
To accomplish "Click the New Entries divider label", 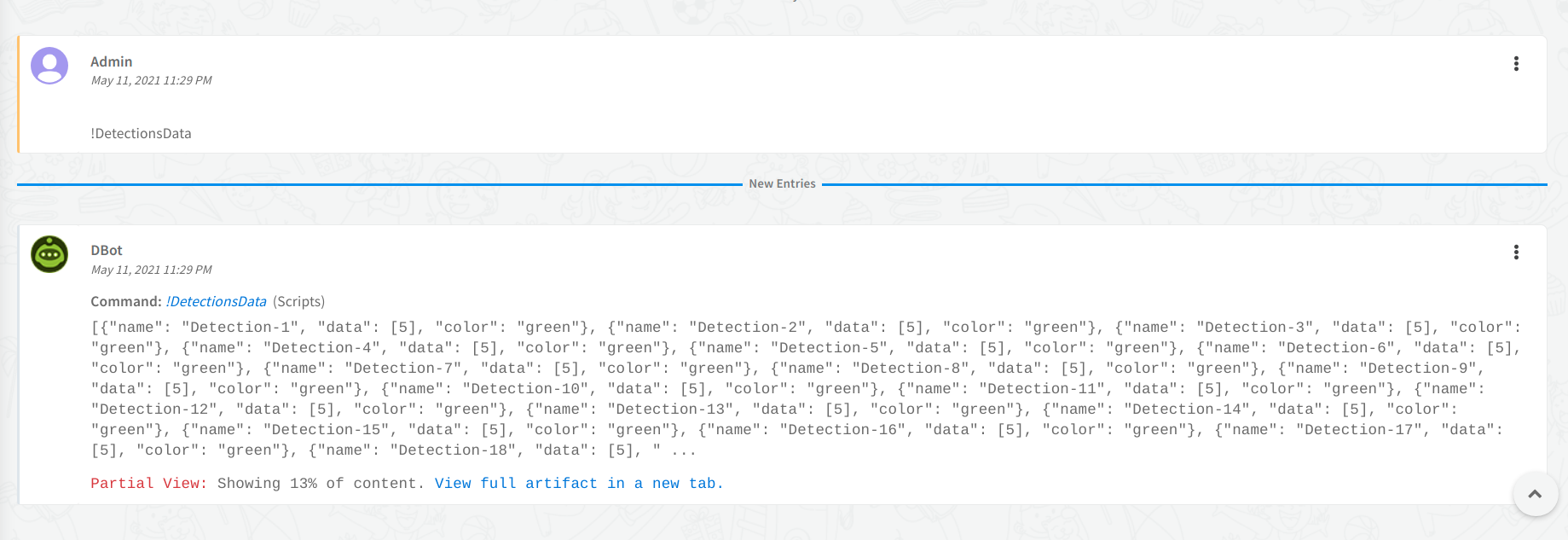I will point(782,184).
